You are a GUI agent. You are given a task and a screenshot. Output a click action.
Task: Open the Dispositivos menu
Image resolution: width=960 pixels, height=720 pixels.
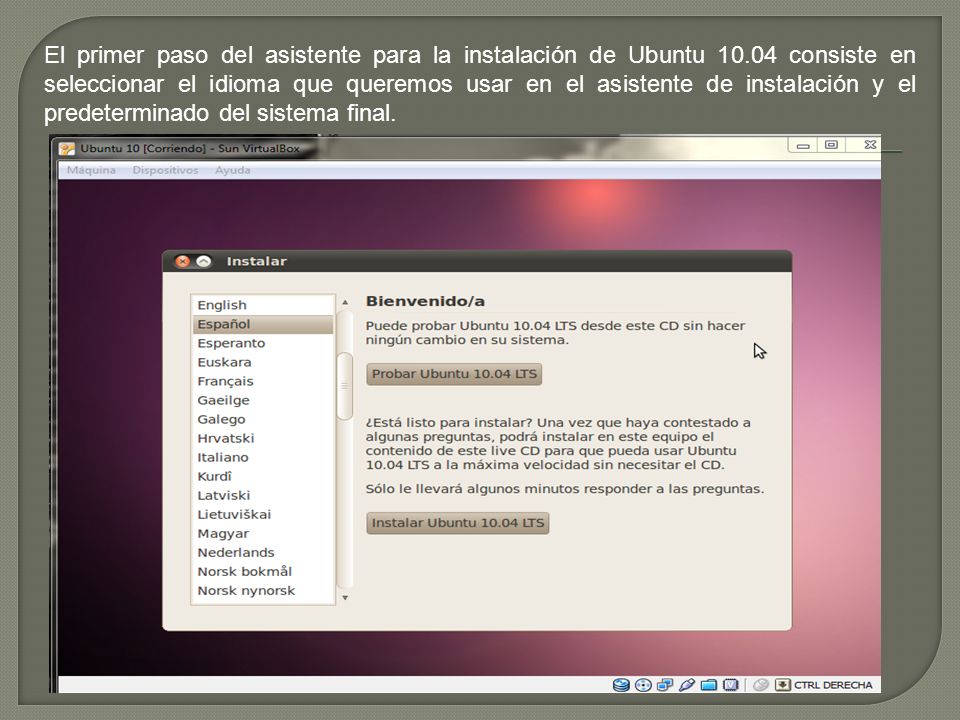[165, 170]
